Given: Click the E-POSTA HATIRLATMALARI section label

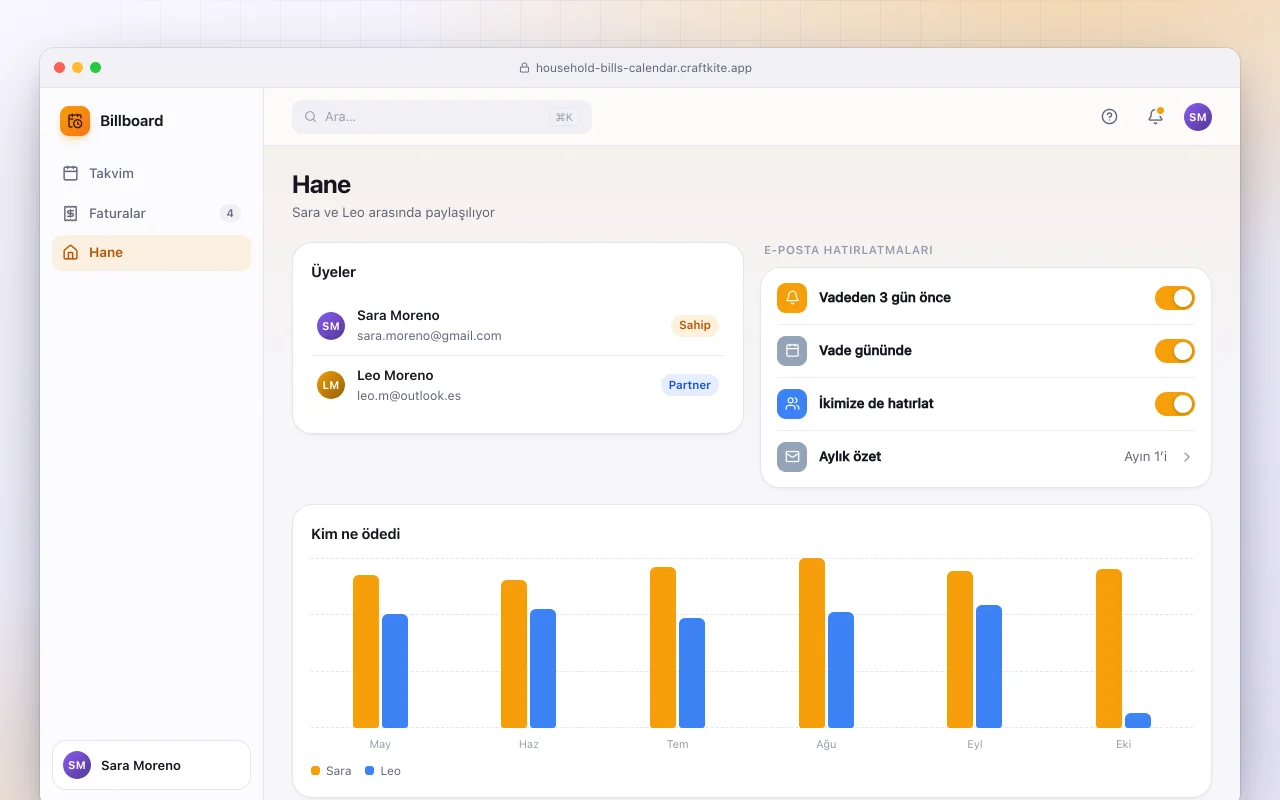Looking at the screenshot, I should click(848, 250).
